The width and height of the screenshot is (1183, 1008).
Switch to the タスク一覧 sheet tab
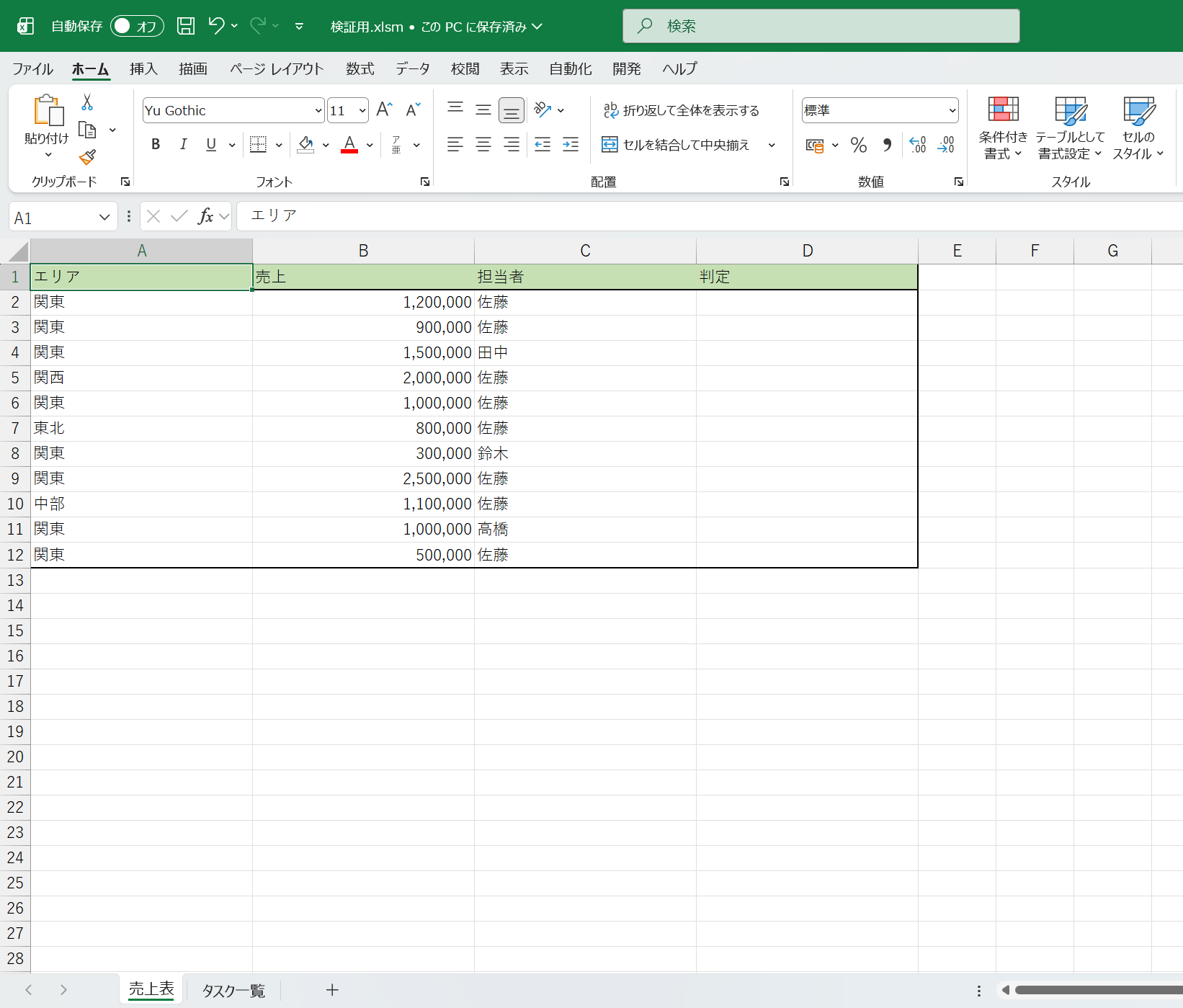pyautogui.click(x=233, y=991)
